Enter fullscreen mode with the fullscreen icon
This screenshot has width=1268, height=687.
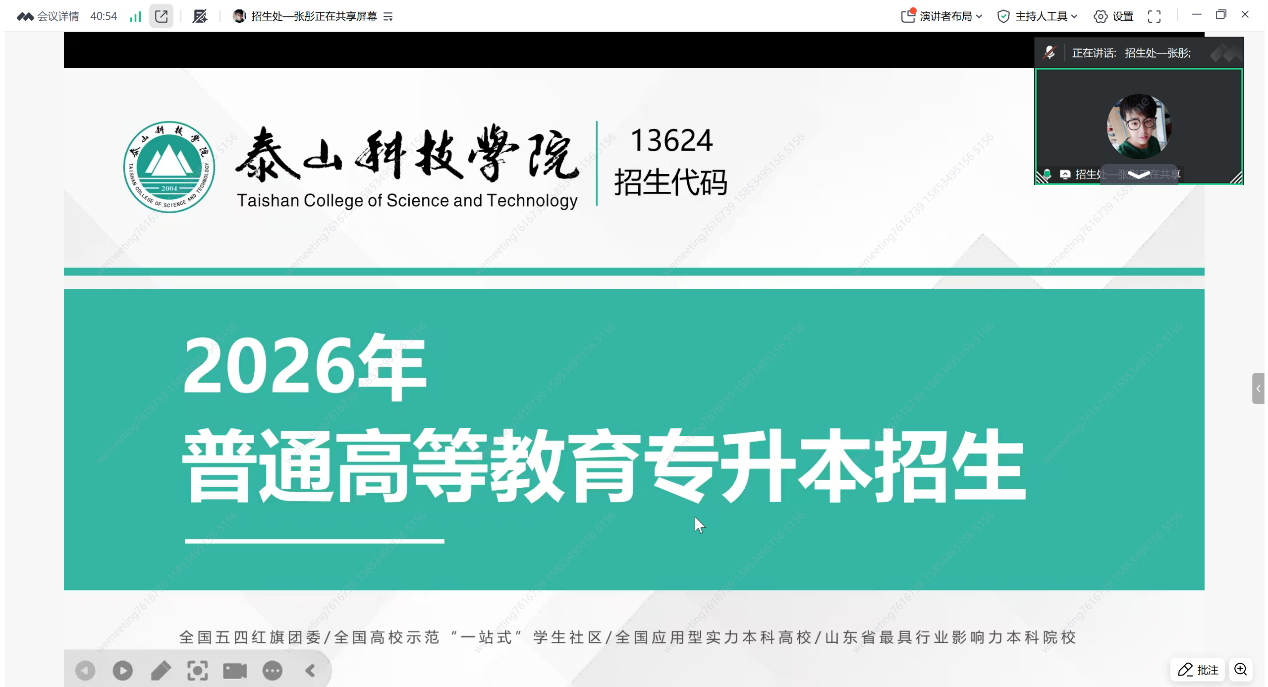pyautogui.click(x=1154, y=16)
